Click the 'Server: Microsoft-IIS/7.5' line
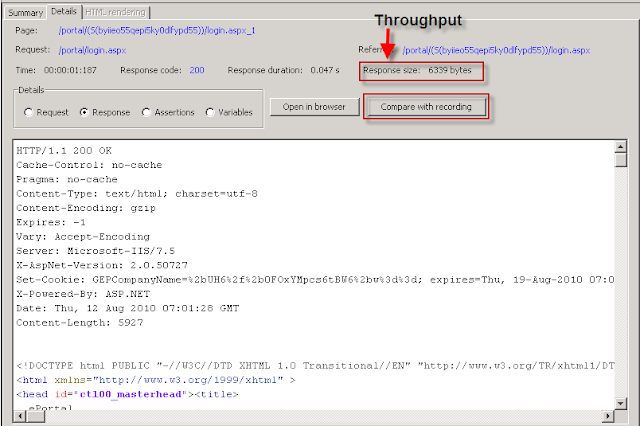This screenshot has width=640, height=426. pyautogui.click(x=96, y=251)
